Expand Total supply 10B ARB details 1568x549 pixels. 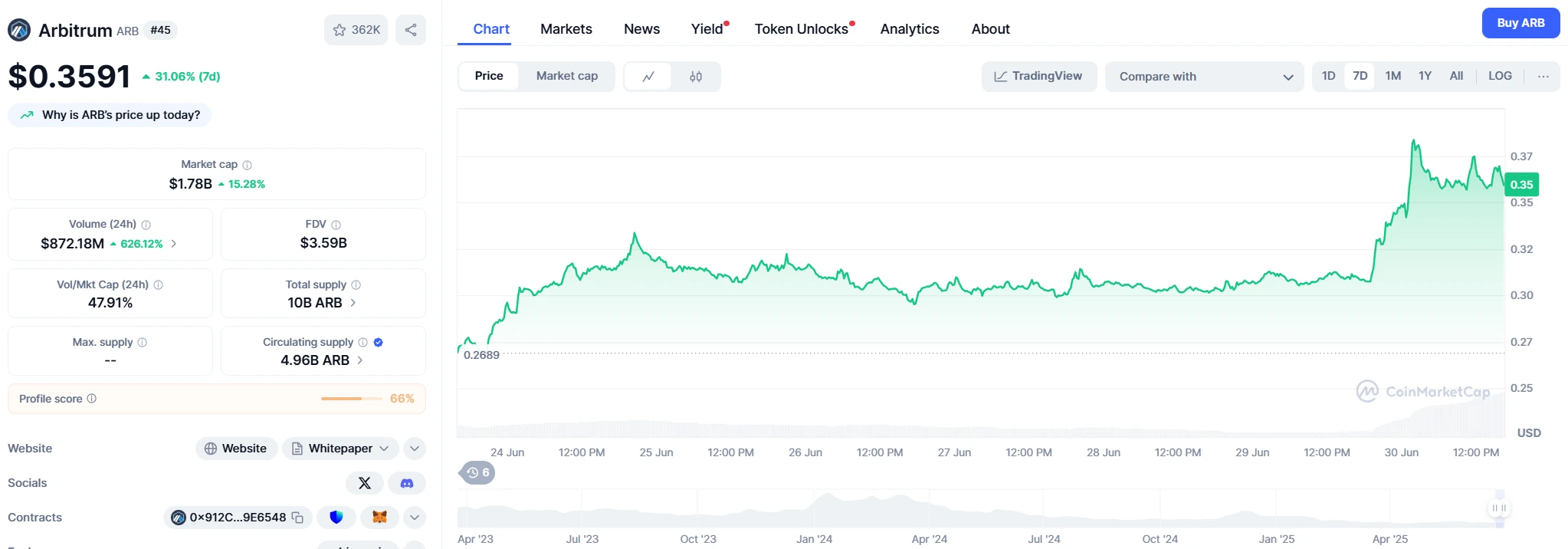coord(353,303)
